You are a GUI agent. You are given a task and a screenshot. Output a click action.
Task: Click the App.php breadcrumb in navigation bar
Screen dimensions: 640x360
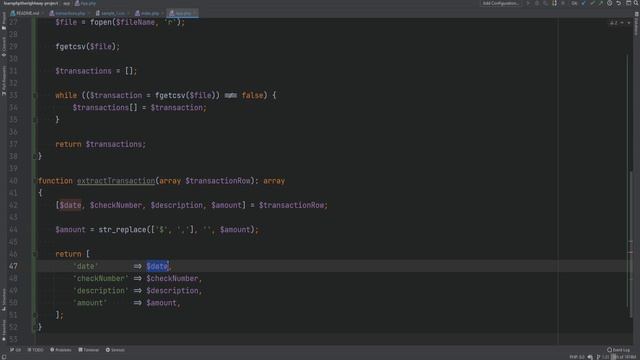click(x=85, y=3)
